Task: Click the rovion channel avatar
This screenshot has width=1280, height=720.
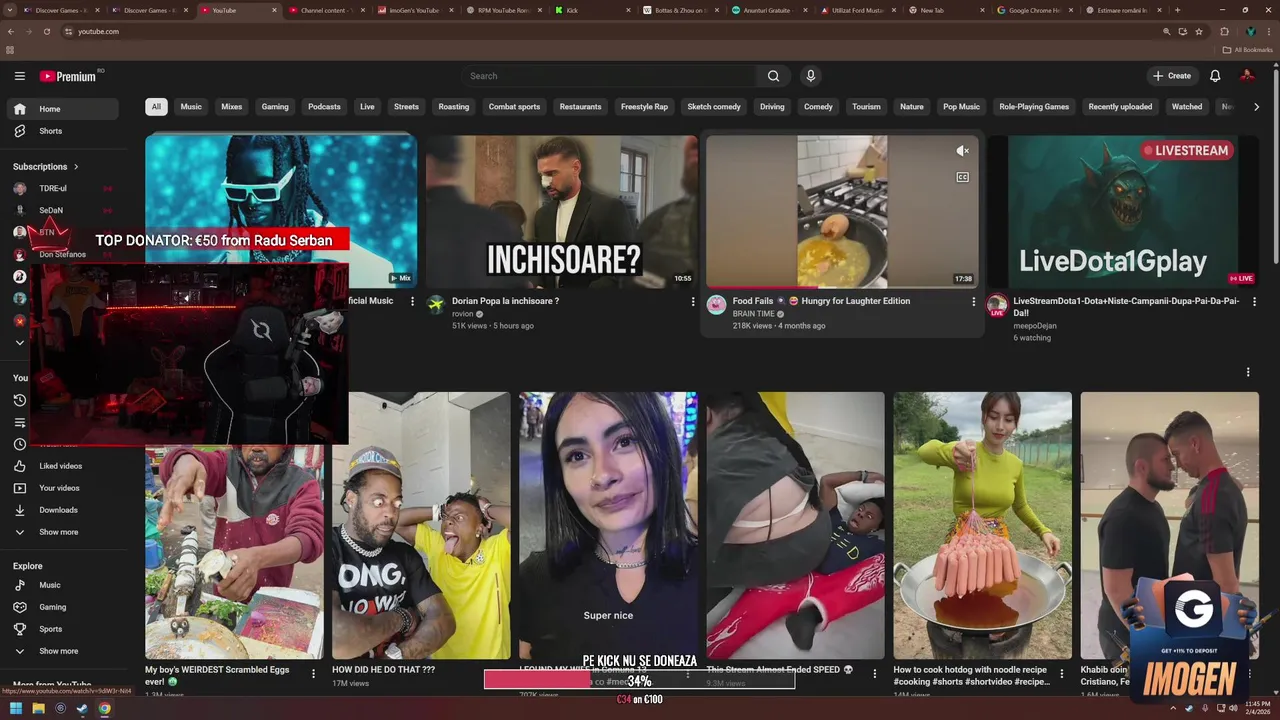Action: tap(436, 305)
